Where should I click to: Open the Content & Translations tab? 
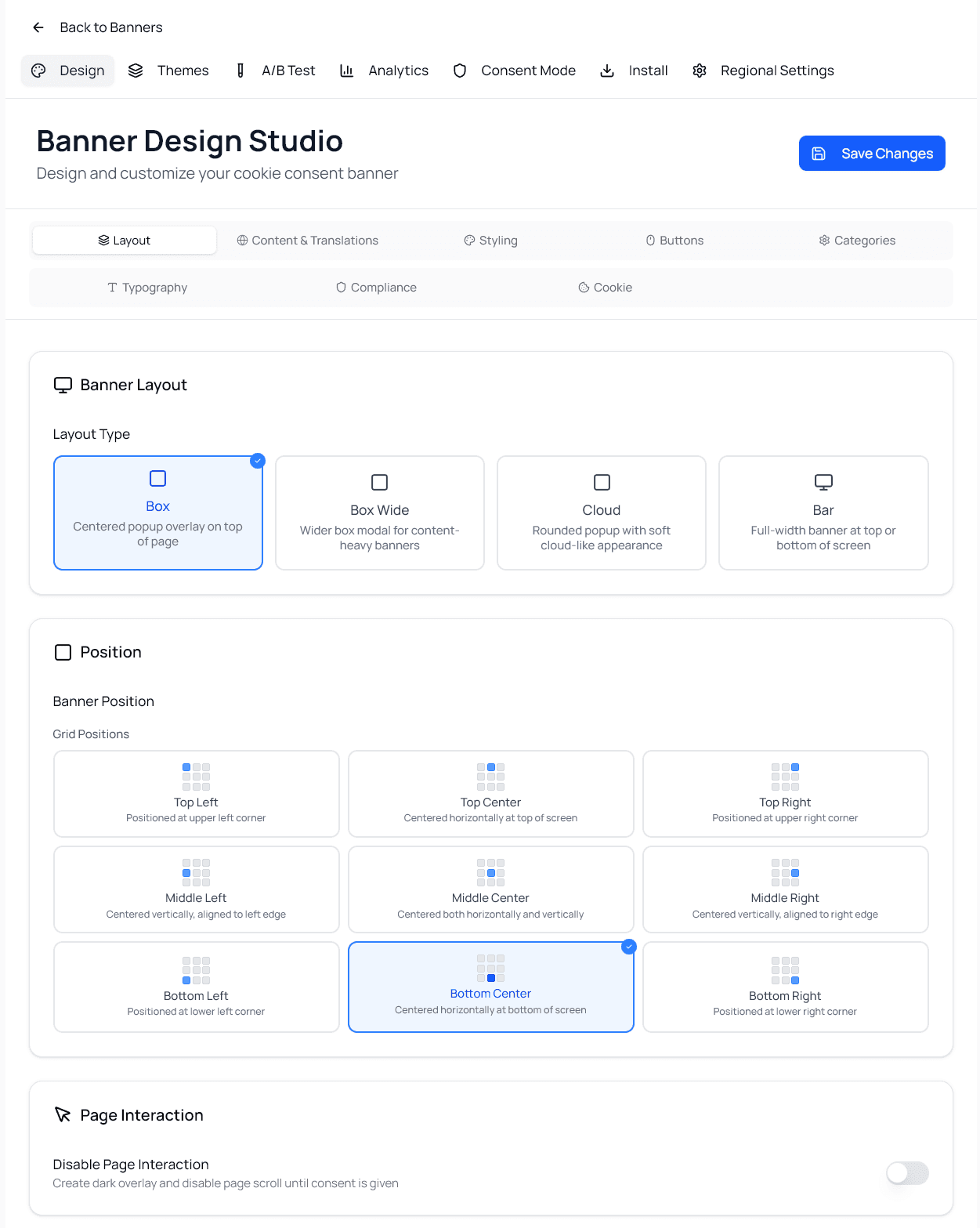pyautogui.click(x=308, y=241)
